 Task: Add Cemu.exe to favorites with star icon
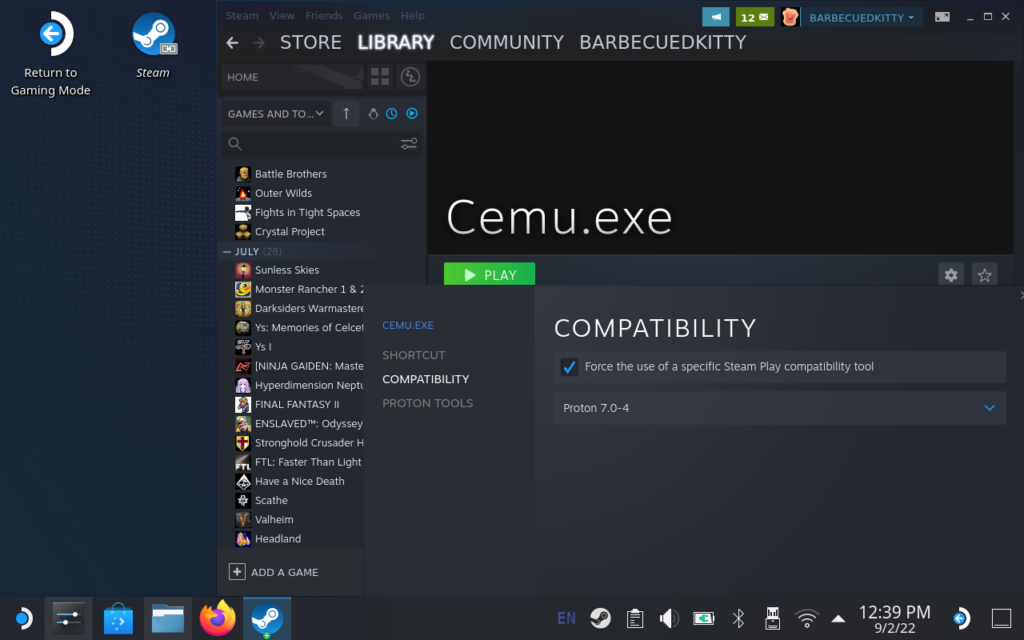[985, 275]
